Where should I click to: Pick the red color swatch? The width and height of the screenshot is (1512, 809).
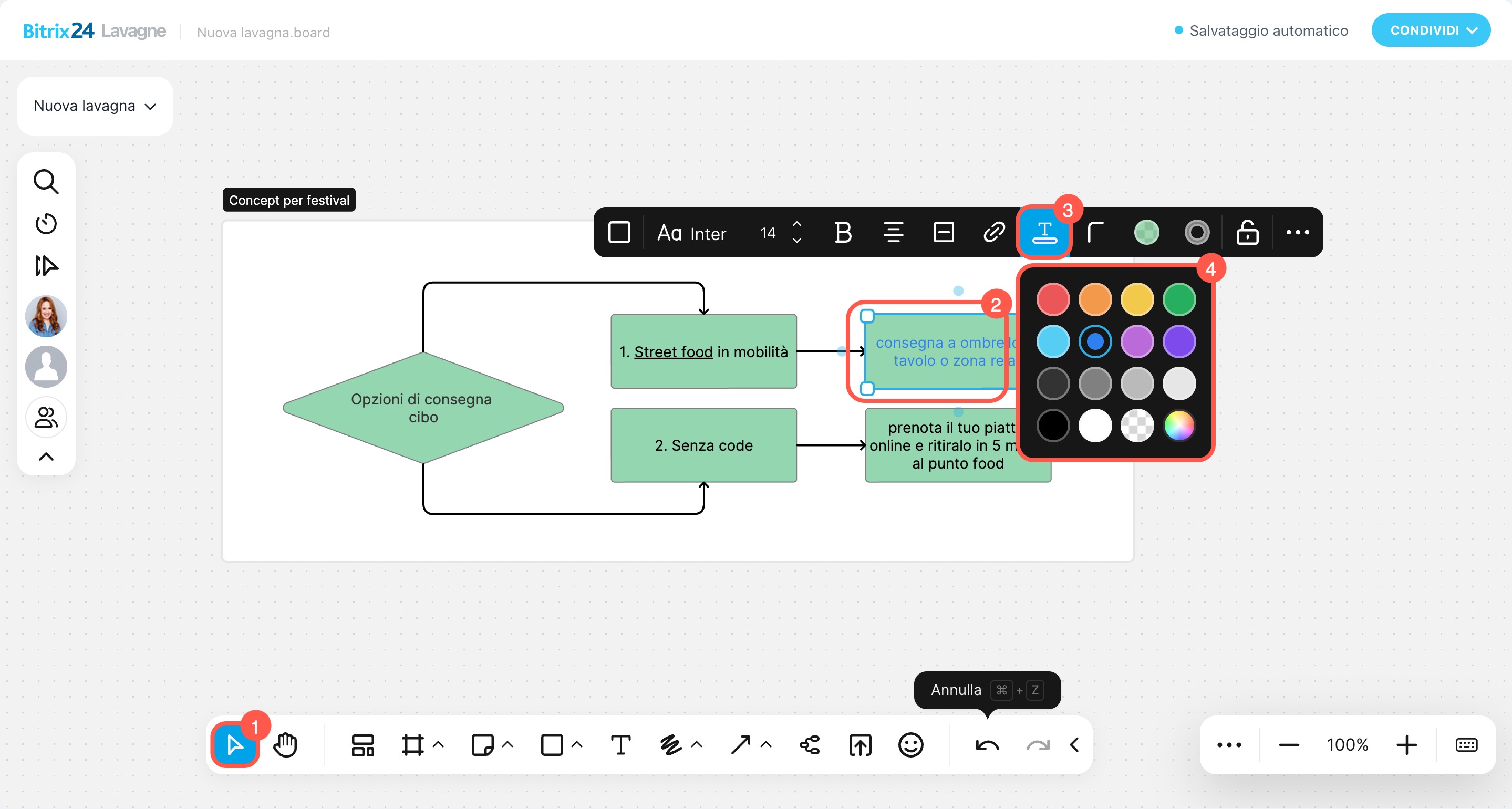pyautogui.click(x=1053, y=299)
